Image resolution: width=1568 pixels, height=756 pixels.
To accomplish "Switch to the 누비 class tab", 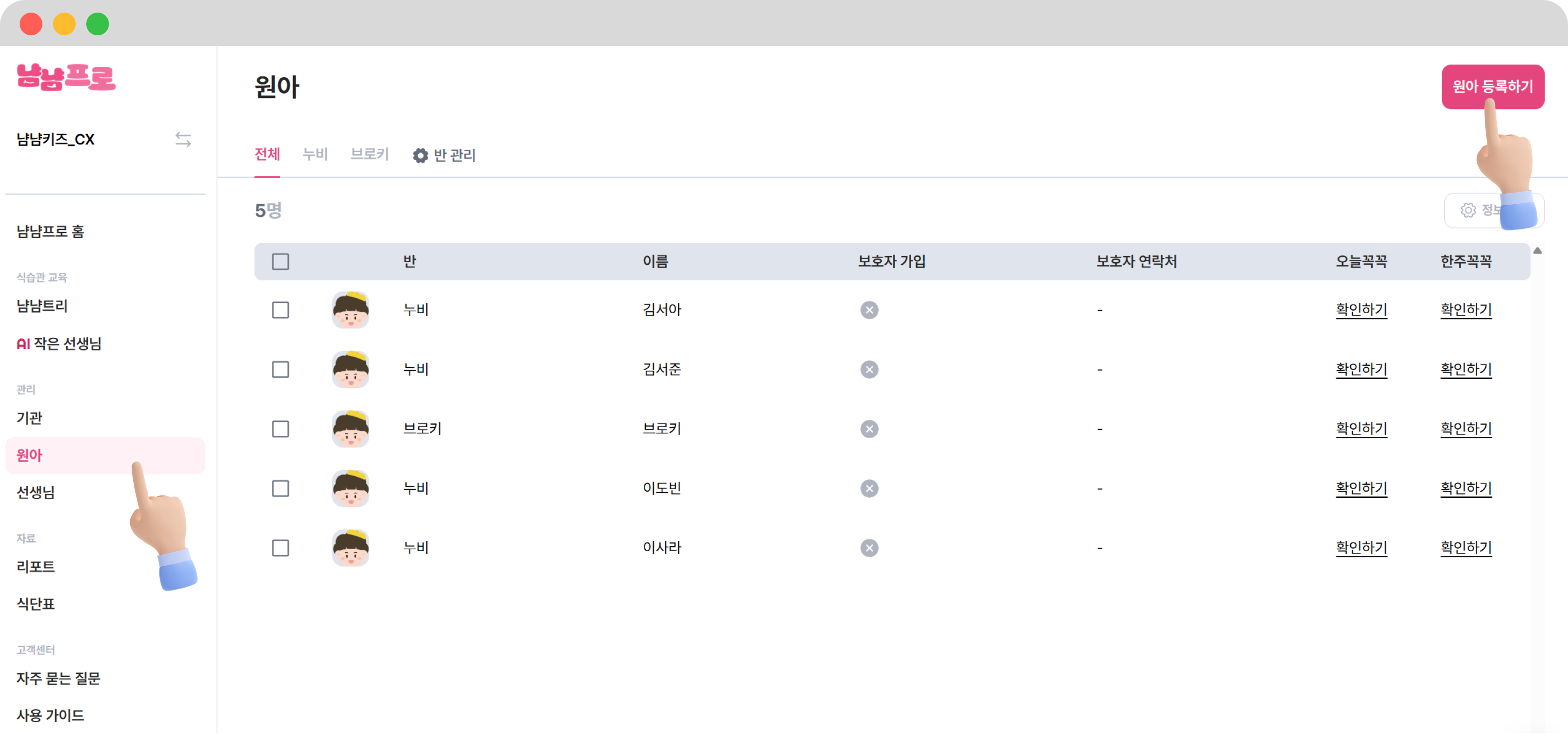I will (315, 155).
